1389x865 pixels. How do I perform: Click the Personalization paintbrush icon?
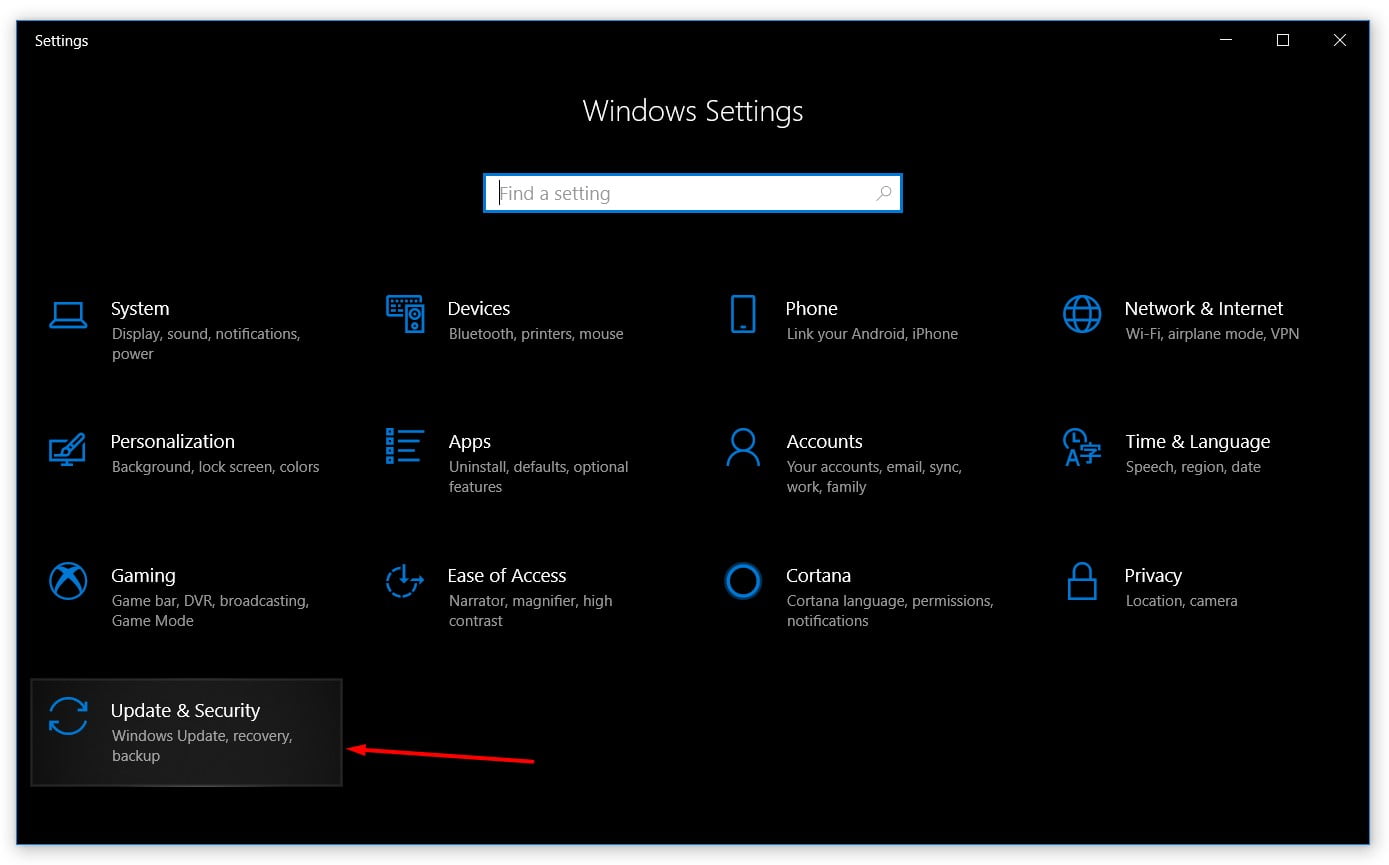68,448
